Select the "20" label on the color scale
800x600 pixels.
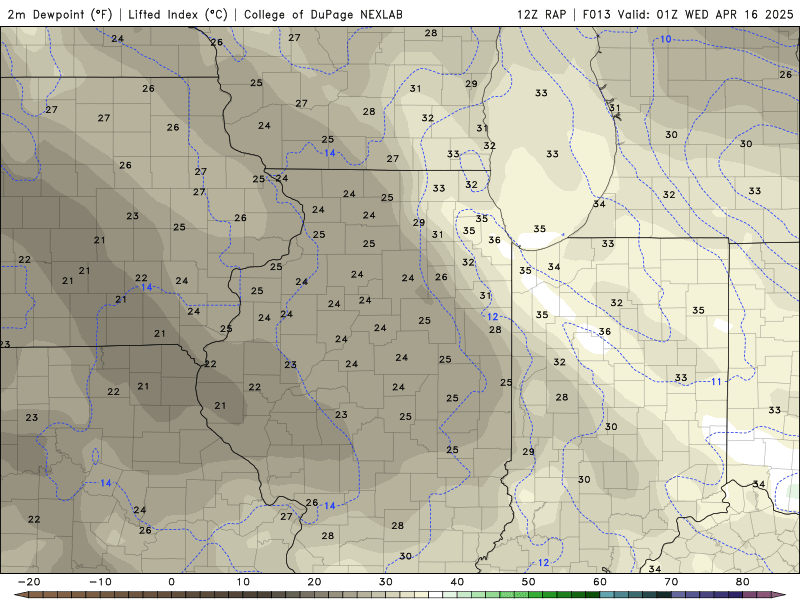pos(314,582)
